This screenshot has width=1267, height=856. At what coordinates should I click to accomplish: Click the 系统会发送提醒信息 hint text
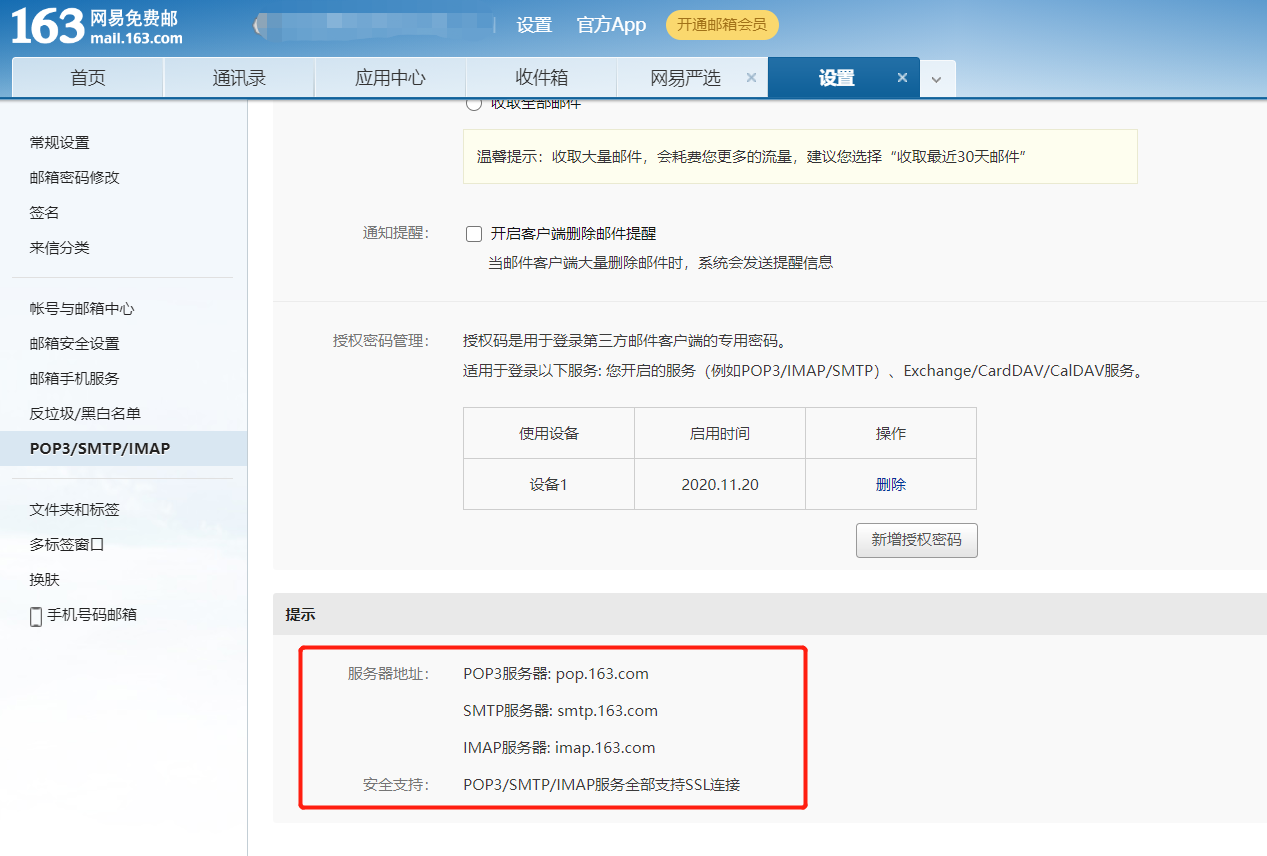coord(660,263)
